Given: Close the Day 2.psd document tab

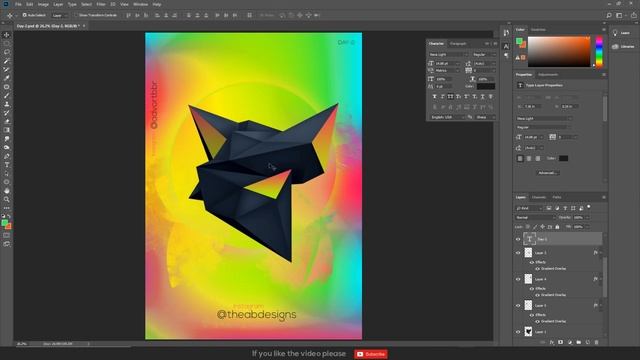Looking at the screenshot, I should 84,26.
